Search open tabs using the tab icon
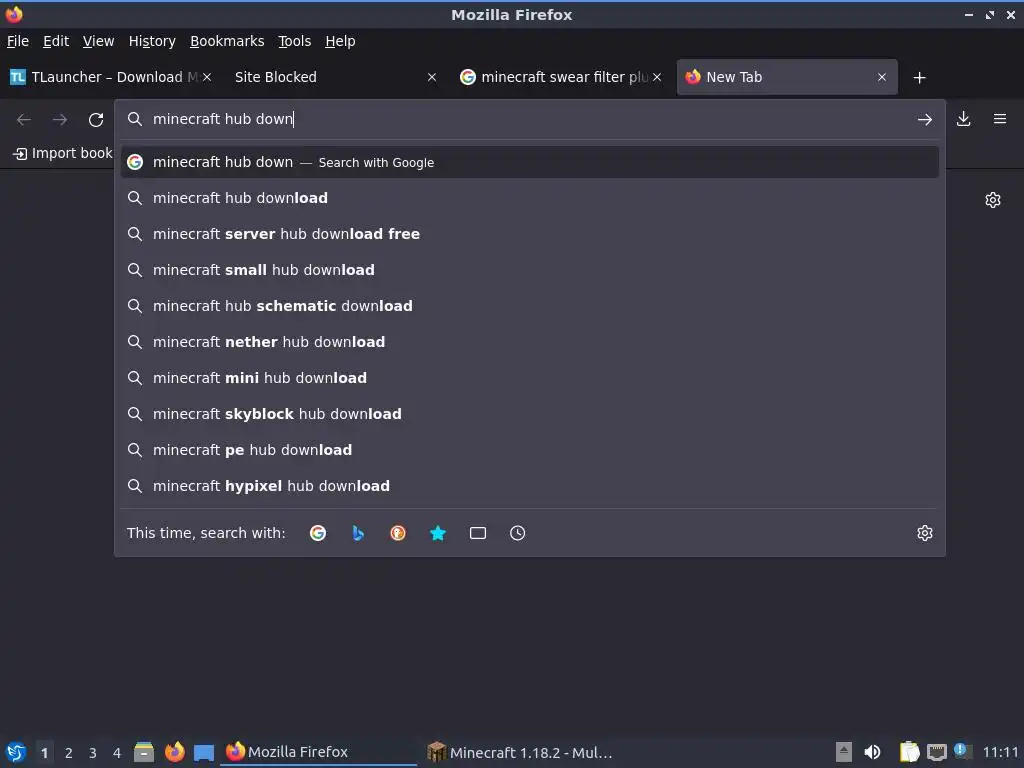Viewport: 1024px width, 768px height. click(477, 533)
